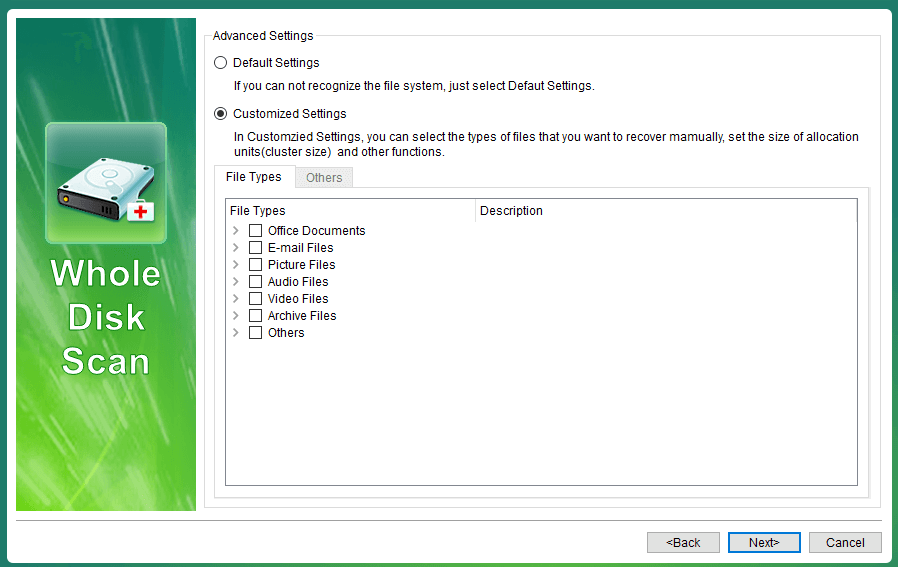The width and height of the screenshot is (898, 567).
Task: Expand the Office Documents tree node
Action: [x=235, y=230]
